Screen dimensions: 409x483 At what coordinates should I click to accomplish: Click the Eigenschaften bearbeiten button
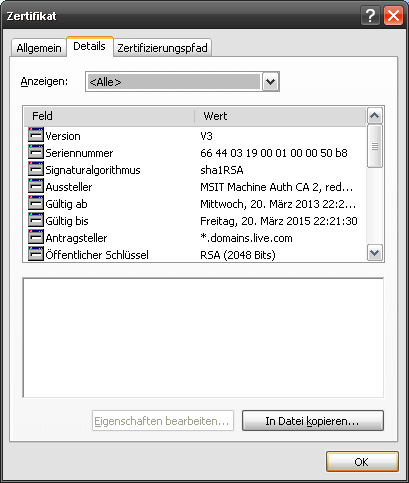coord(163,421)
